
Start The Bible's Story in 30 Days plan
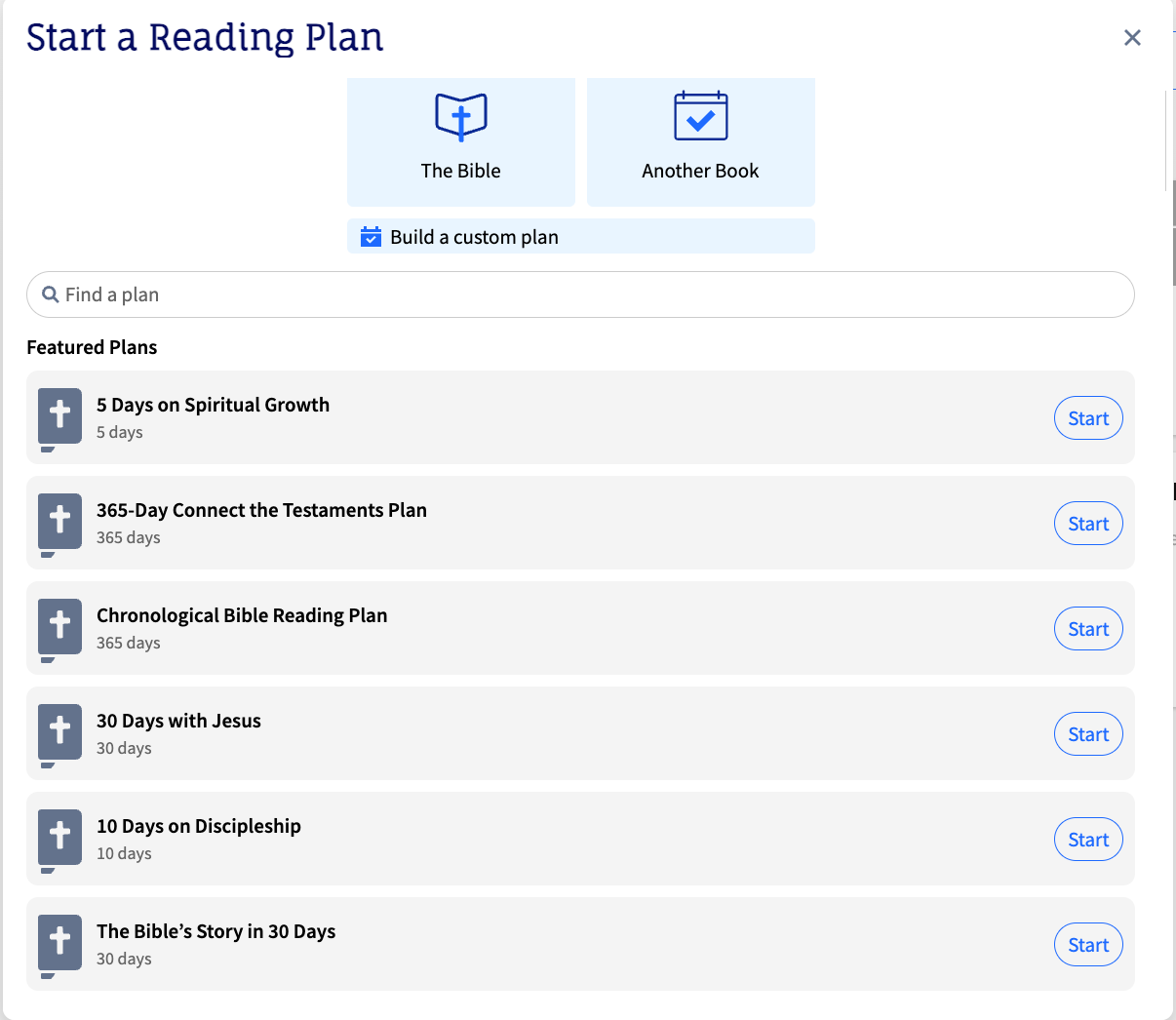1088,945
